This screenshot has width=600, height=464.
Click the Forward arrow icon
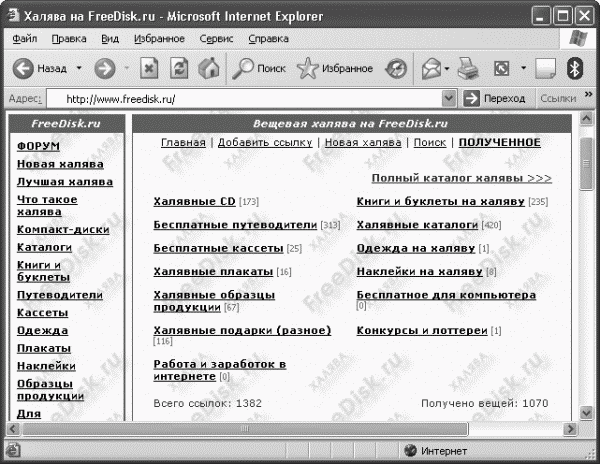pos(105,69)
